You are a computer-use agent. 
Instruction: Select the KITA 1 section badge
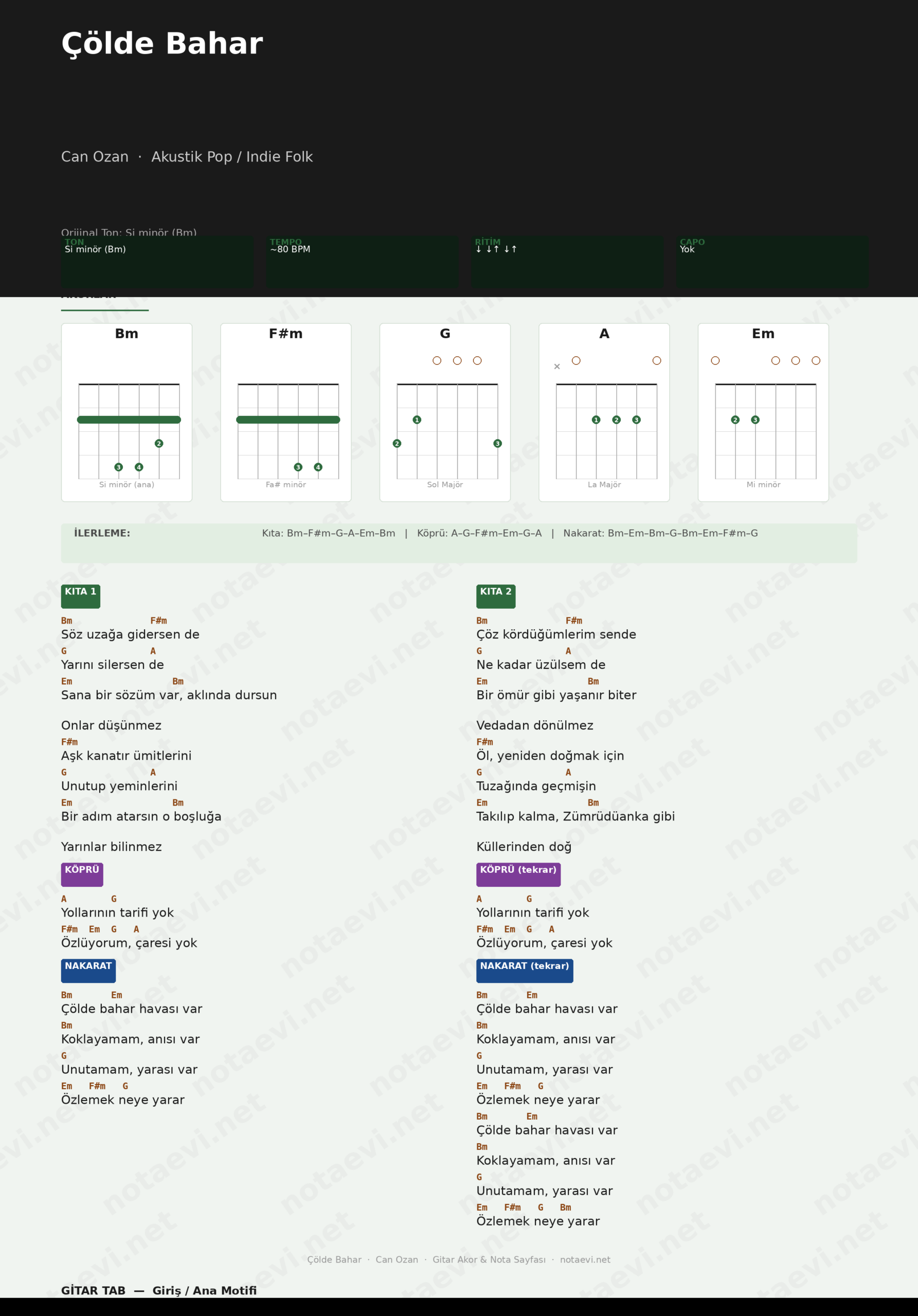point(80,596)
